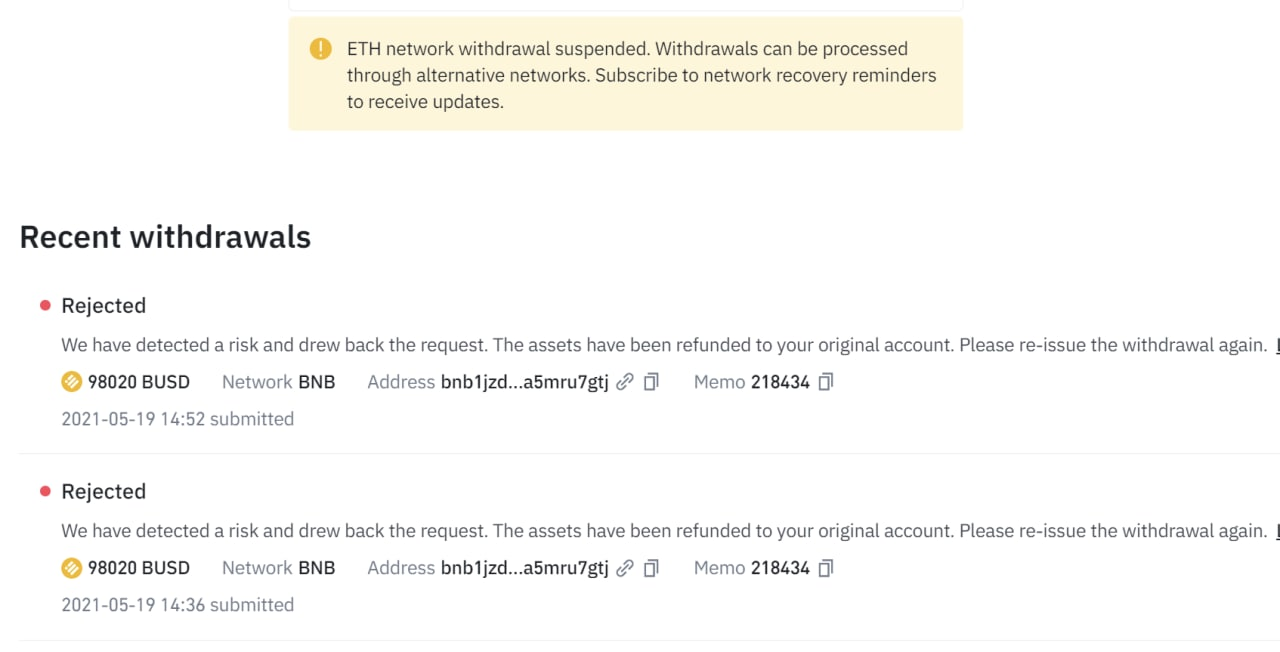Copy memo 218434 of the 14:52 withdrawal
The image size is (1280, 652).
826,382
